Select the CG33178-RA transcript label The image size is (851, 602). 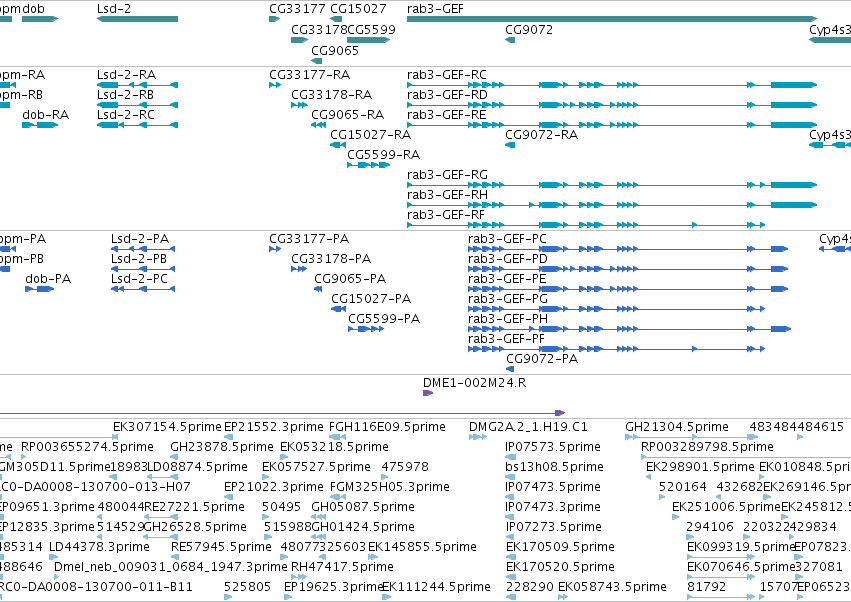332,94
